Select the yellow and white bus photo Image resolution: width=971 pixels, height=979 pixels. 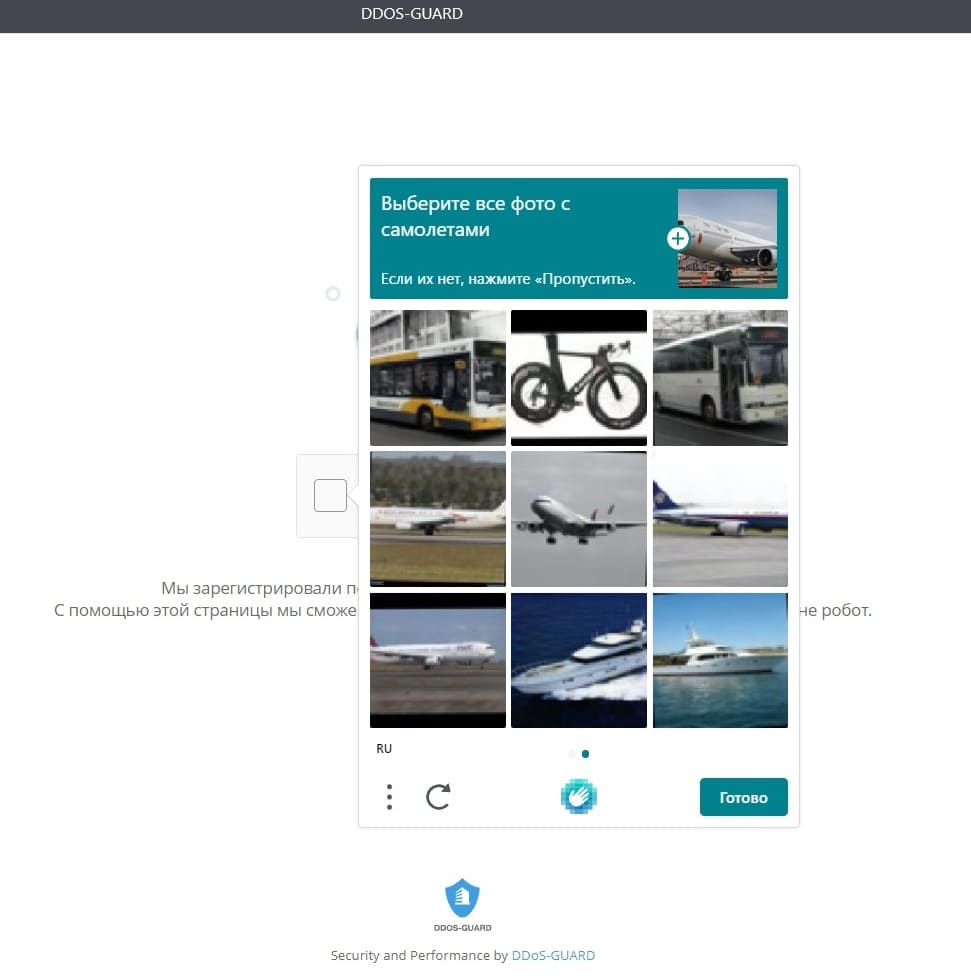(x=438, y=378)
